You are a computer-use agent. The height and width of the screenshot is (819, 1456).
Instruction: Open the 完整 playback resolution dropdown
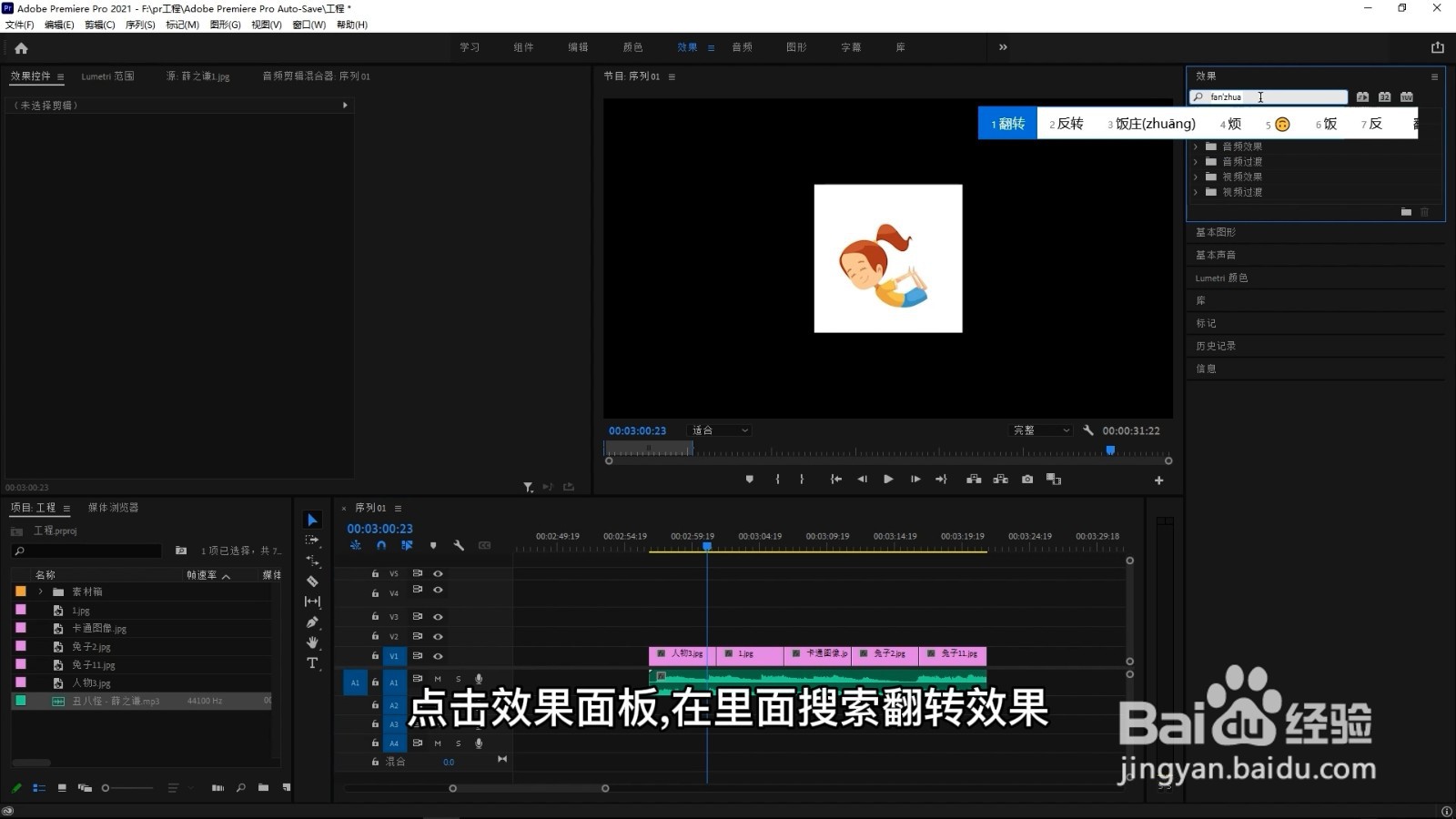(1042, 430)
